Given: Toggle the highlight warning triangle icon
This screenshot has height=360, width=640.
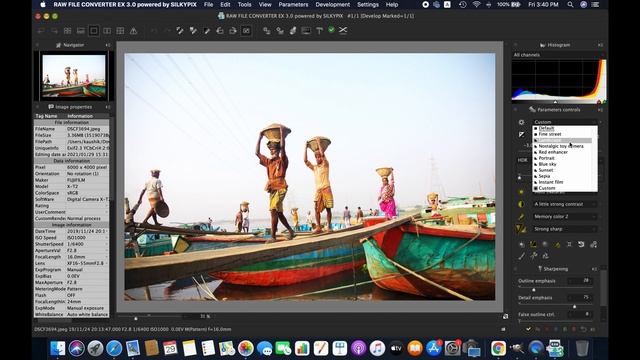Looking at the screenshot, I should (133, 31).
